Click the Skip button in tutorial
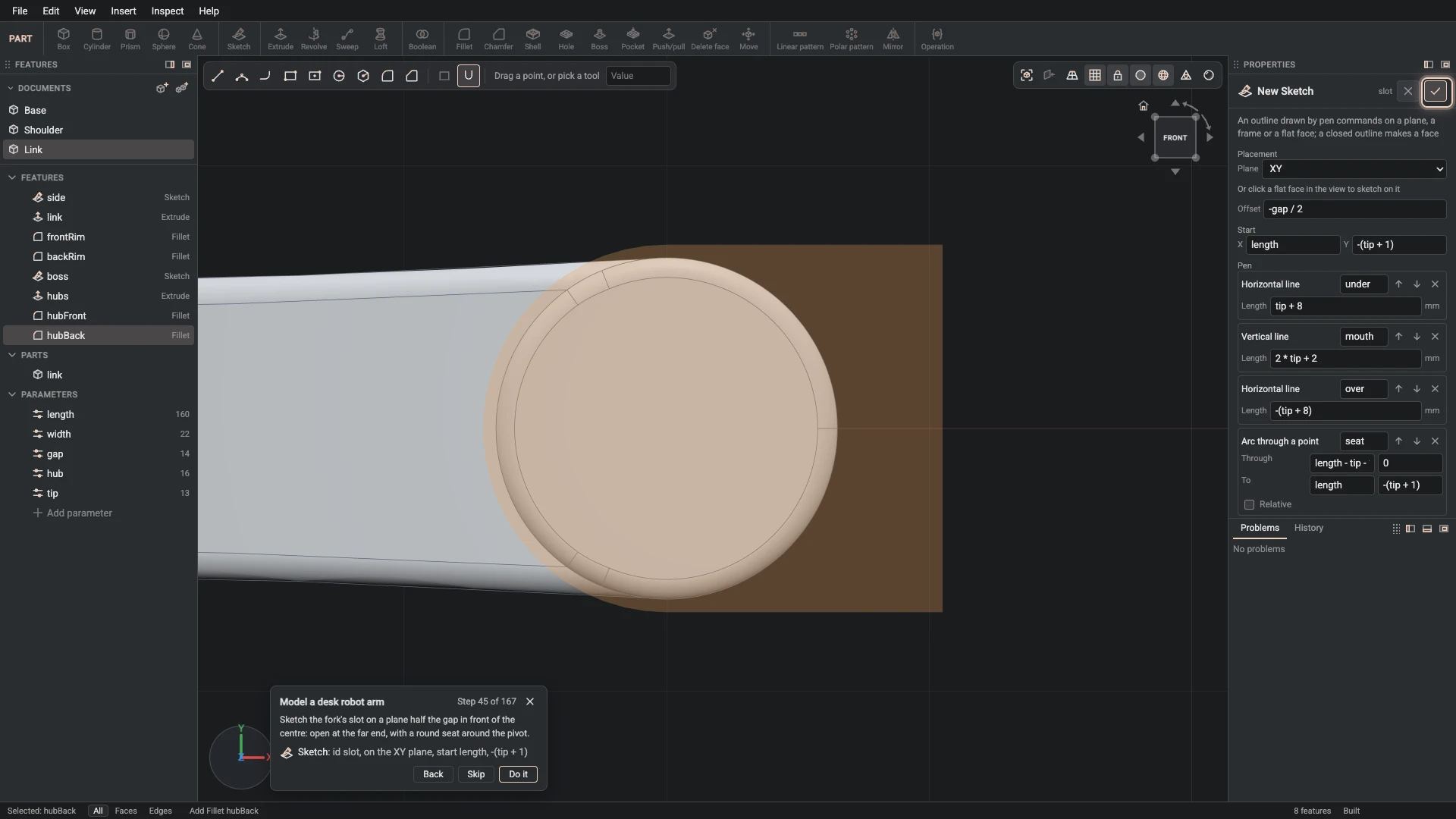Image resolution: width=1456 pixels, height=819 pixels. tap(476, 774)
